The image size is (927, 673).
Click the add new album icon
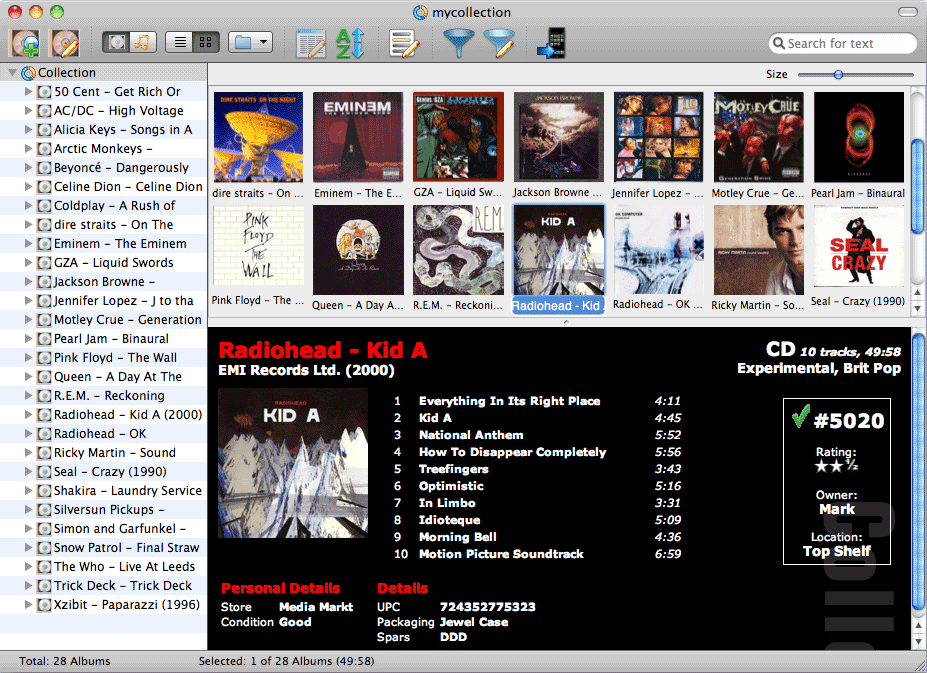24,43
